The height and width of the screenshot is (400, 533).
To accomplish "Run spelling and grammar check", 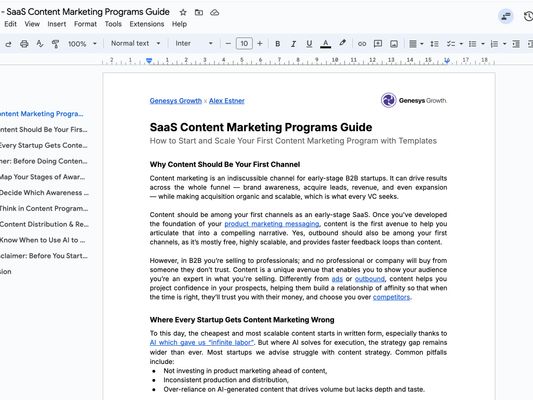I will [x=40, y=44].
